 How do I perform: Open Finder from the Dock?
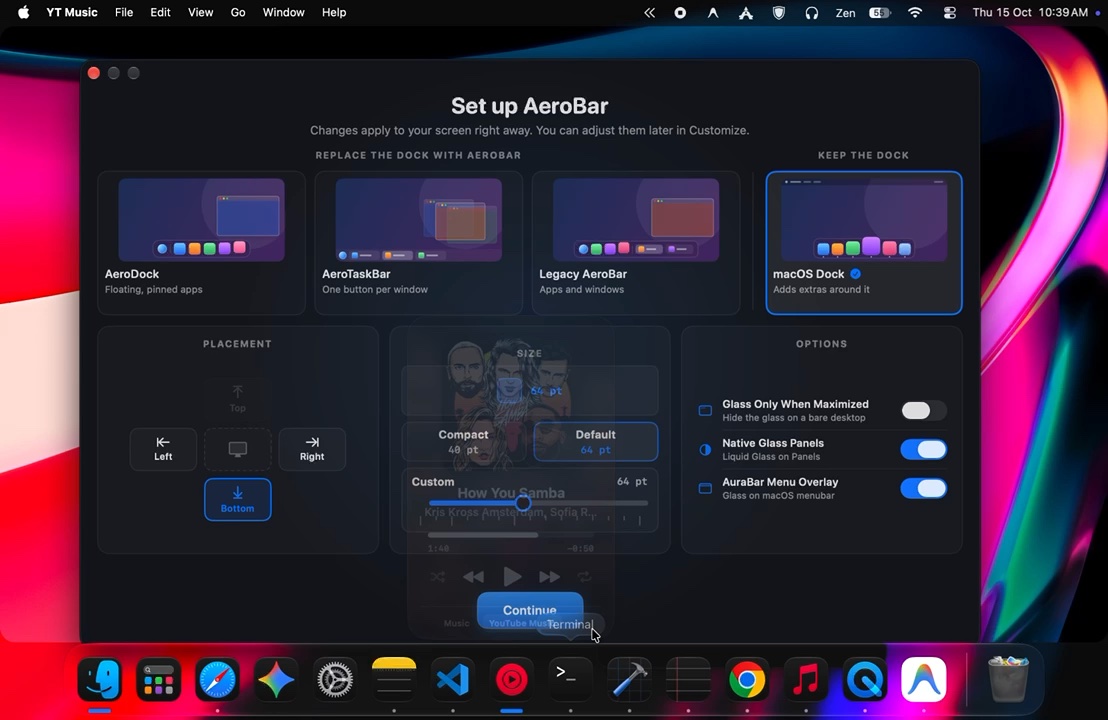pos(100,680)
